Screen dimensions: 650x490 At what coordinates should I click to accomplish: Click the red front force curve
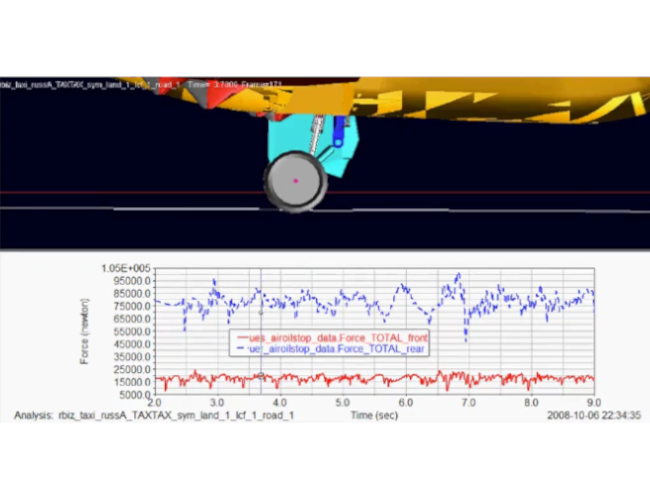(400, 380)
